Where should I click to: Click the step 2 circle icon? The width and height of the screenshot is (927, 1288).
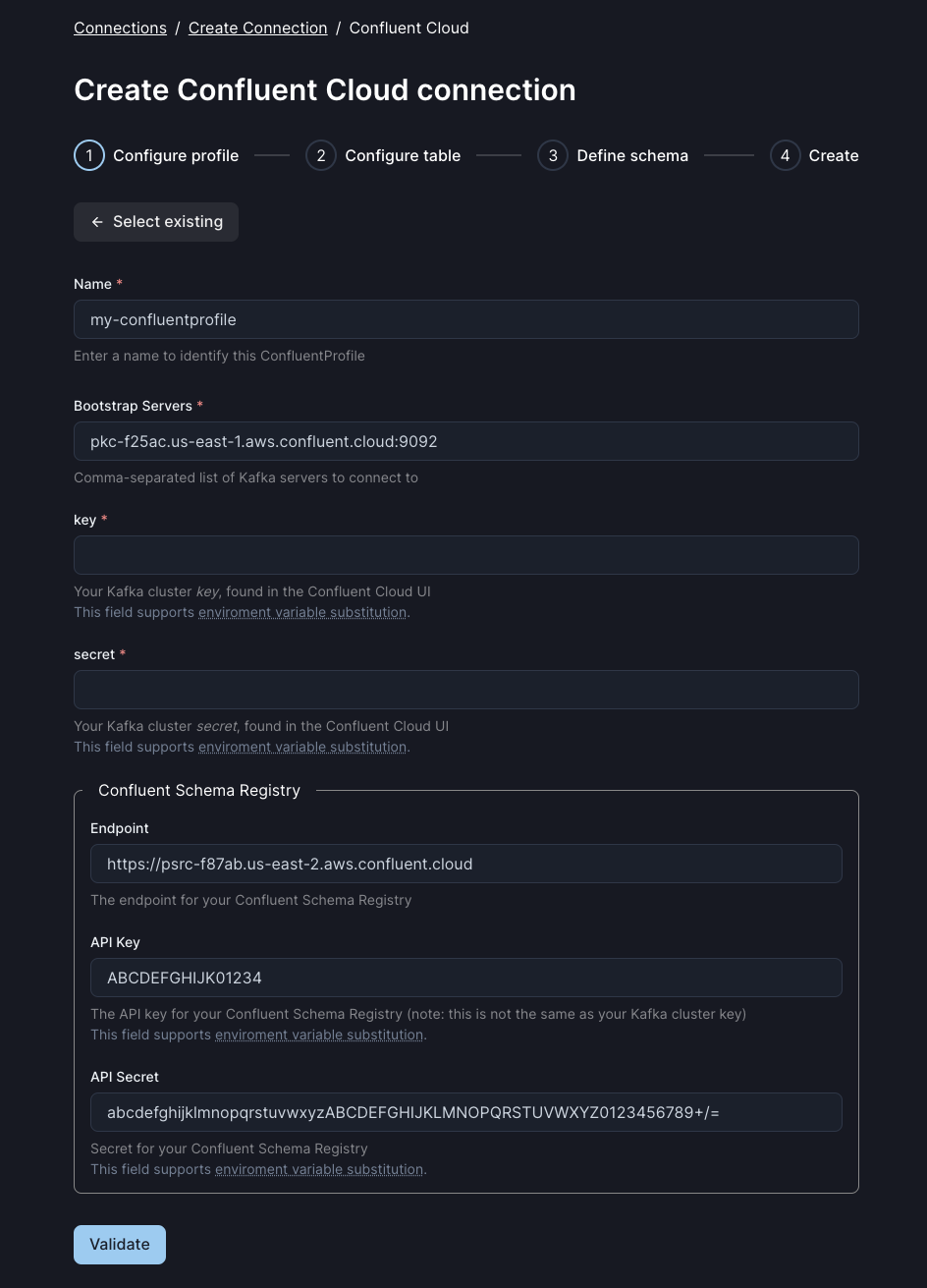tap(321, 155)
